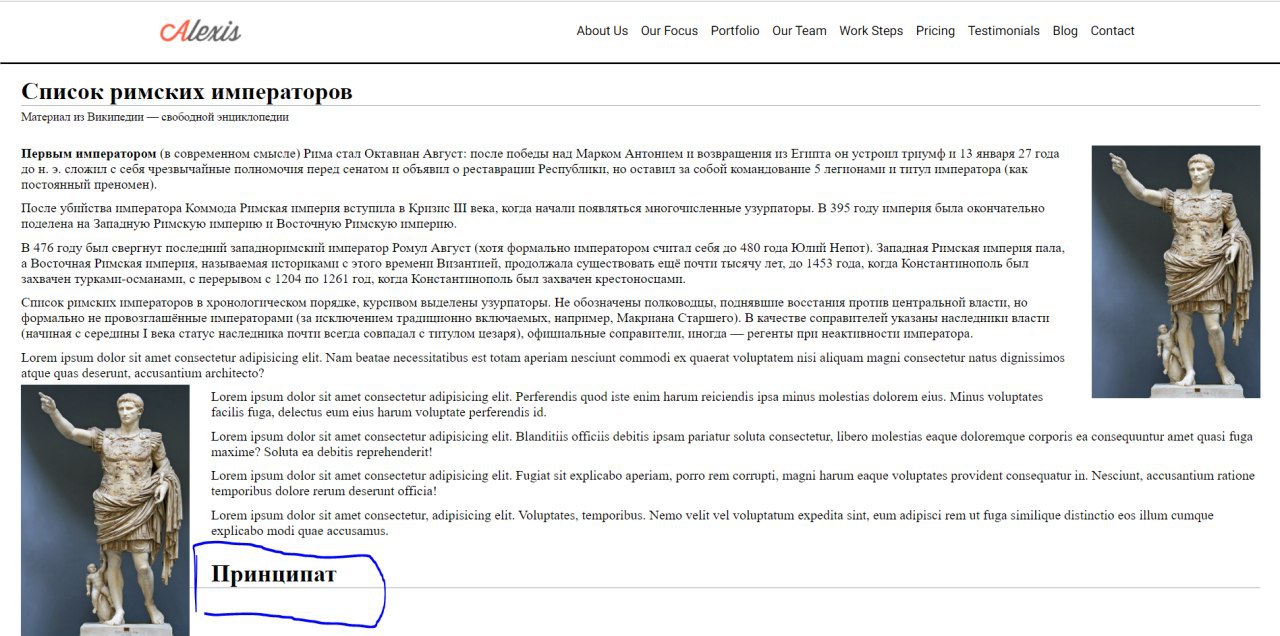Screen dimensions: 1280x636
Task: Click the text "Материал из Википедии — свободной энциклопедии"
Action: point(155,117)
